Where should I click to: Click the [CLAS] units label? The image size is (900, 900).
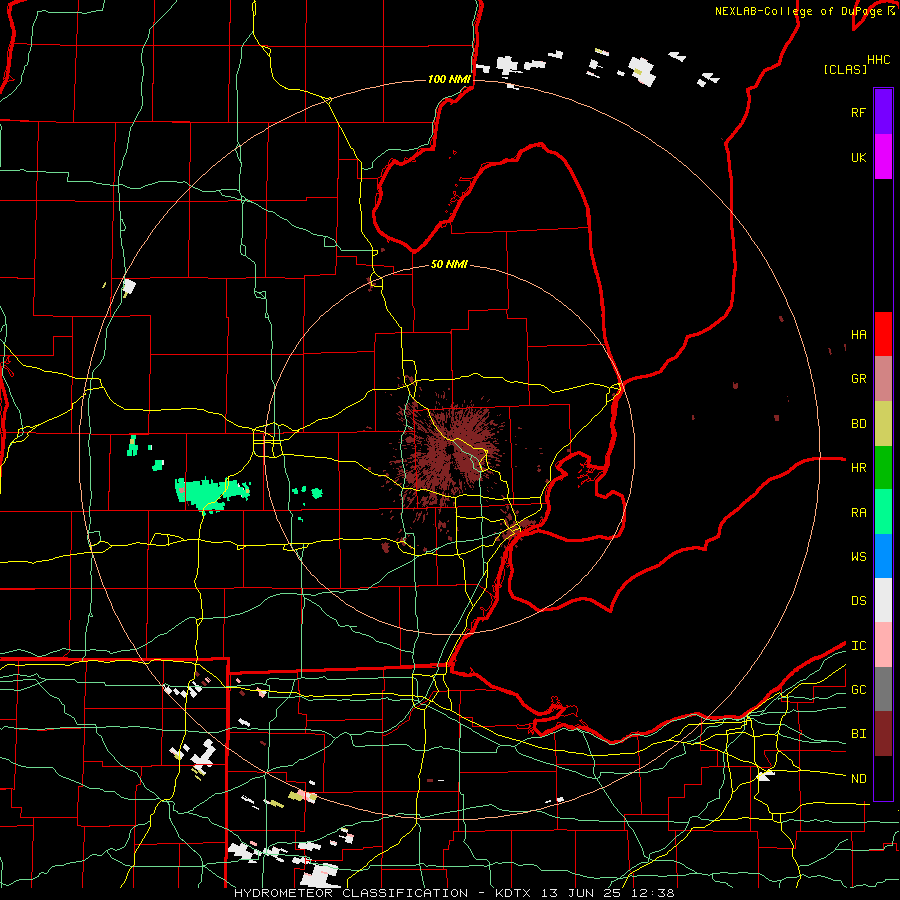[x=845, y=69]
